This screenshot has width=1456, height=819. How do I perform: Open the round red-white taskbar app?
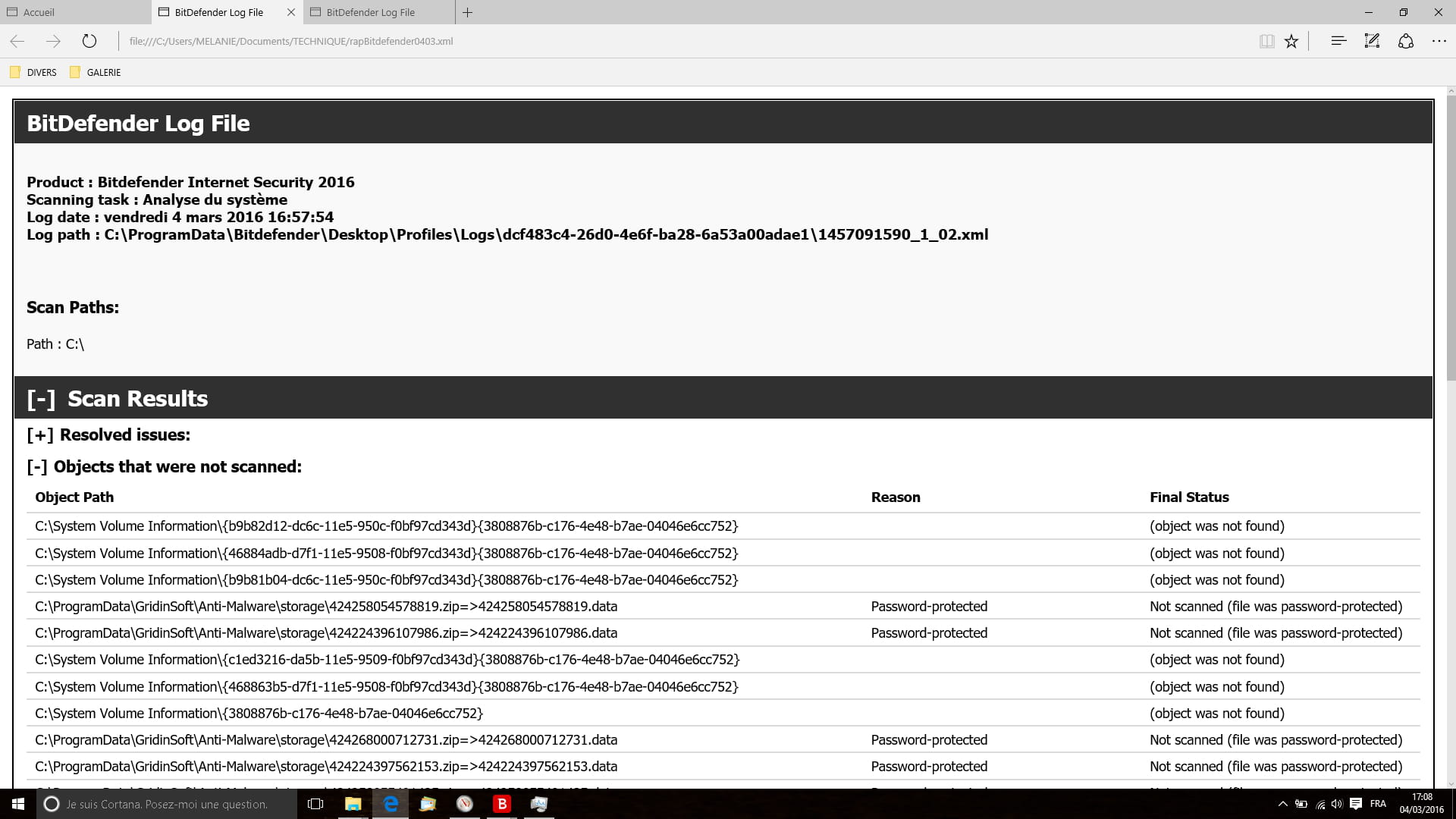coord(465,804)
